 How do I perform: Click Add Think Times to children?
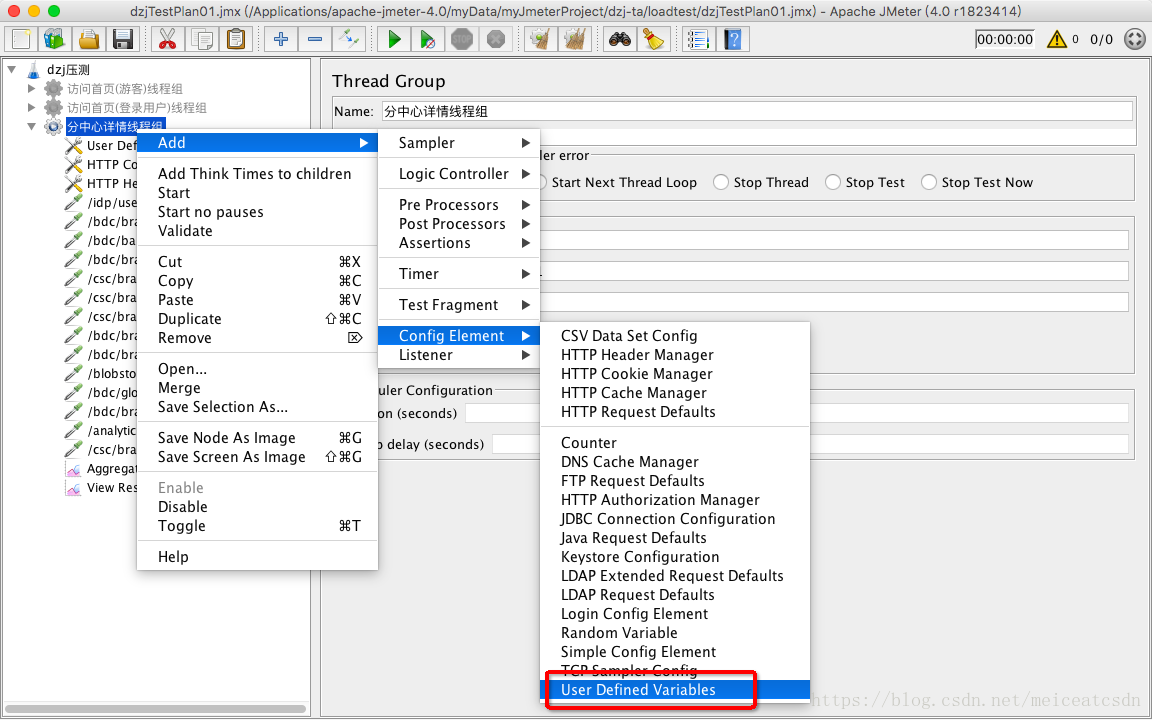click(x=257, y=173)
